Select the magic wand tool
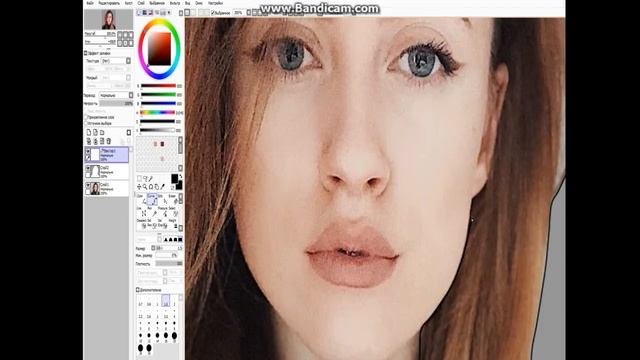This screenshot has height=360, width=640. [151, 179]
